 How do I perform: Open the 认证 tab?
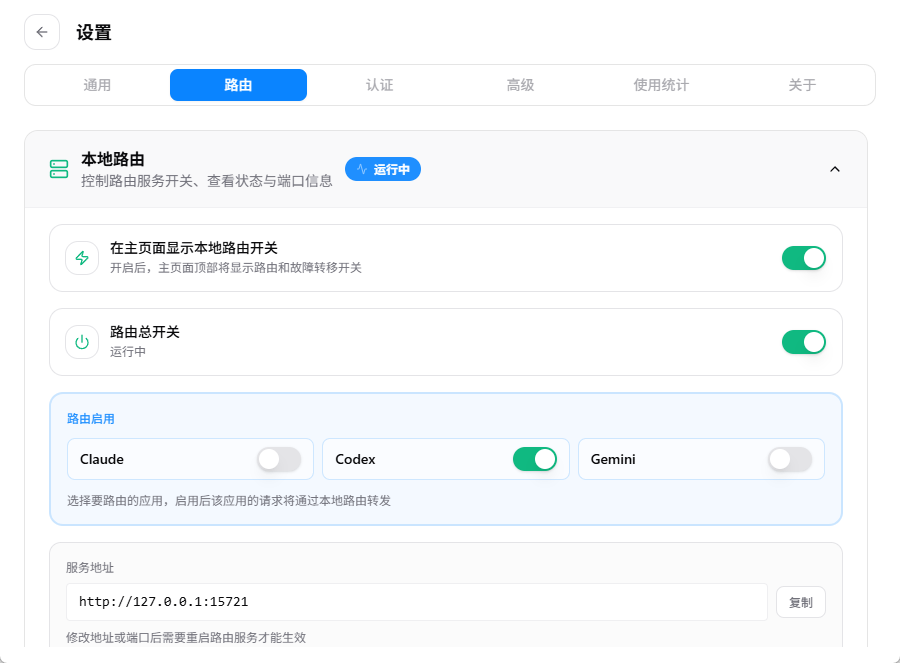click(x=379, y=85)
